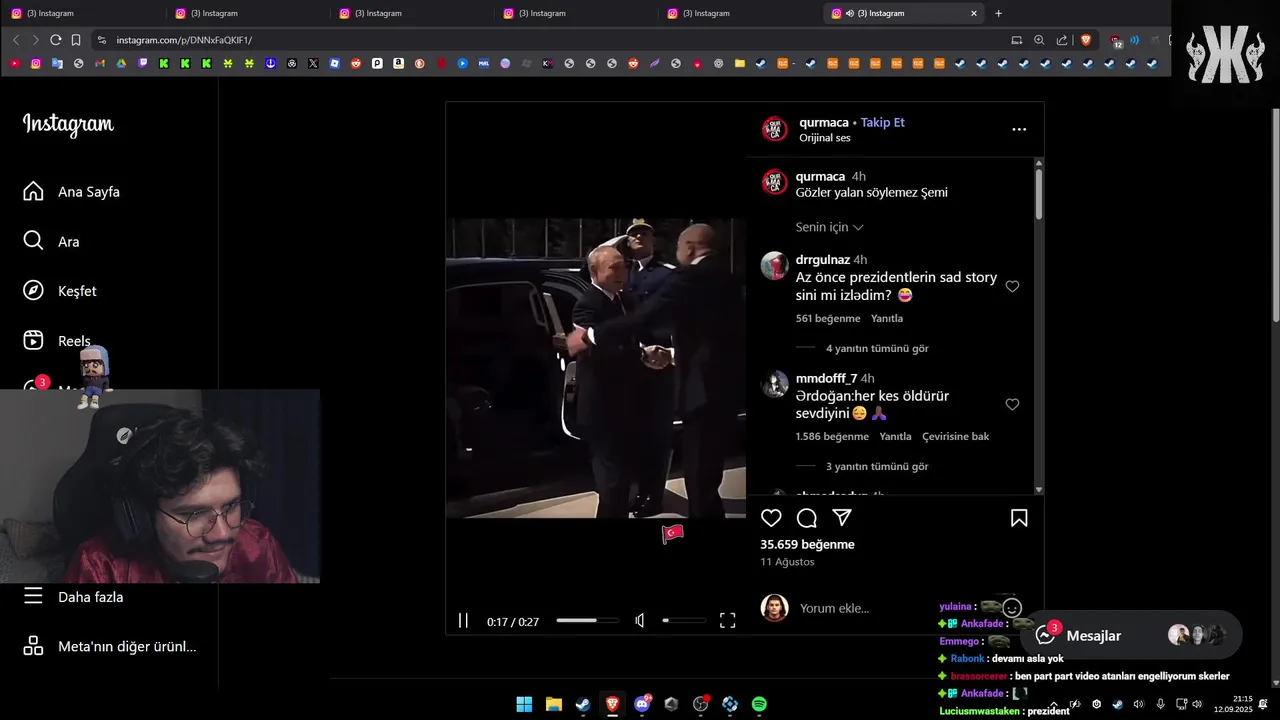
Task: Close the active Instagram tab
Action: pos(974,13)
